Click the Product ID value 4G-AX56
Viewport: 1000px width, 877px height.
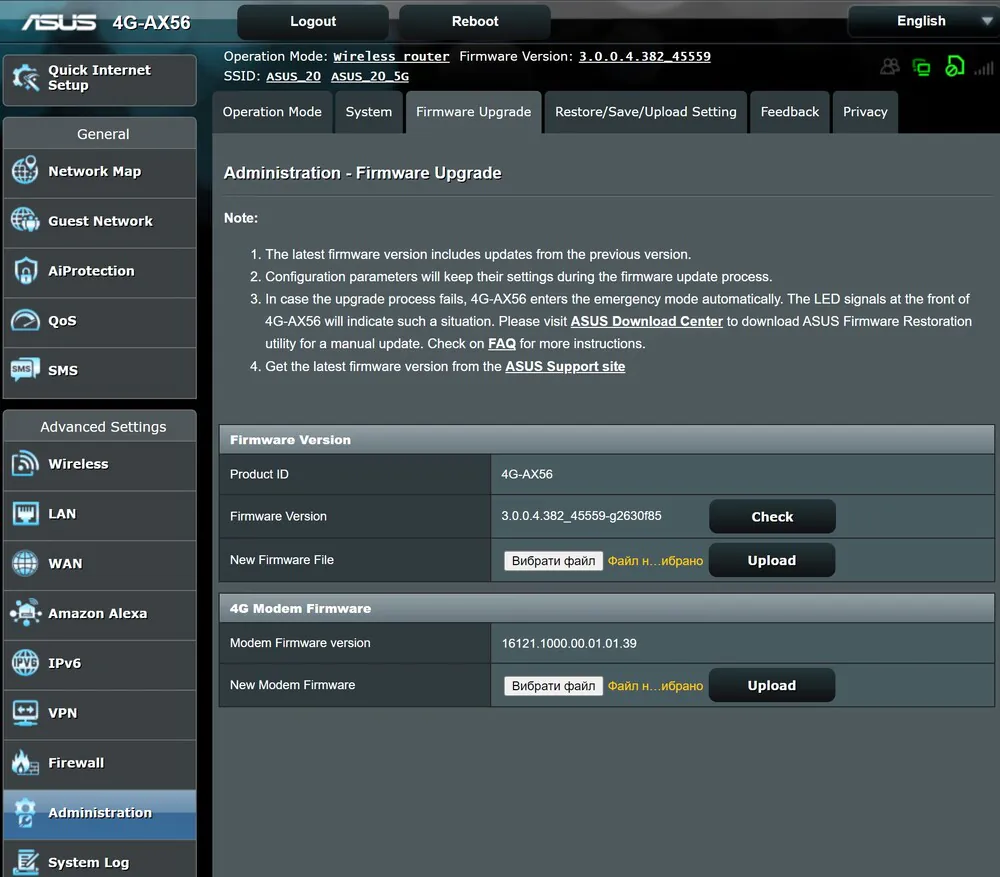(527, 475)
